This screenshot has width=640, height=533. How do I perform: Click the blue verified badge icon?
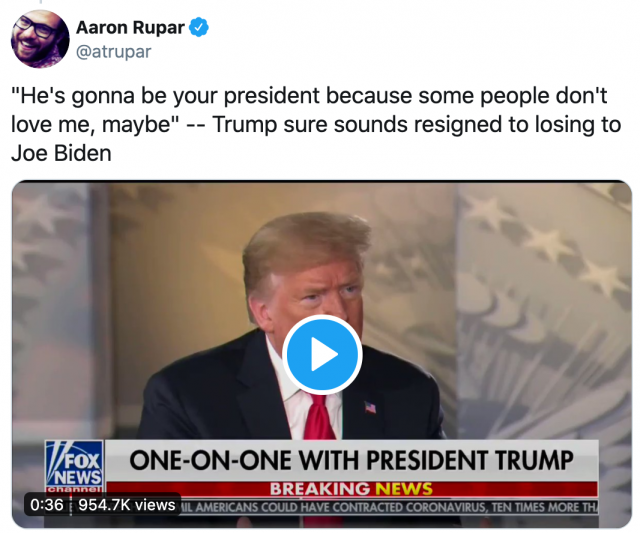[198, 27]
